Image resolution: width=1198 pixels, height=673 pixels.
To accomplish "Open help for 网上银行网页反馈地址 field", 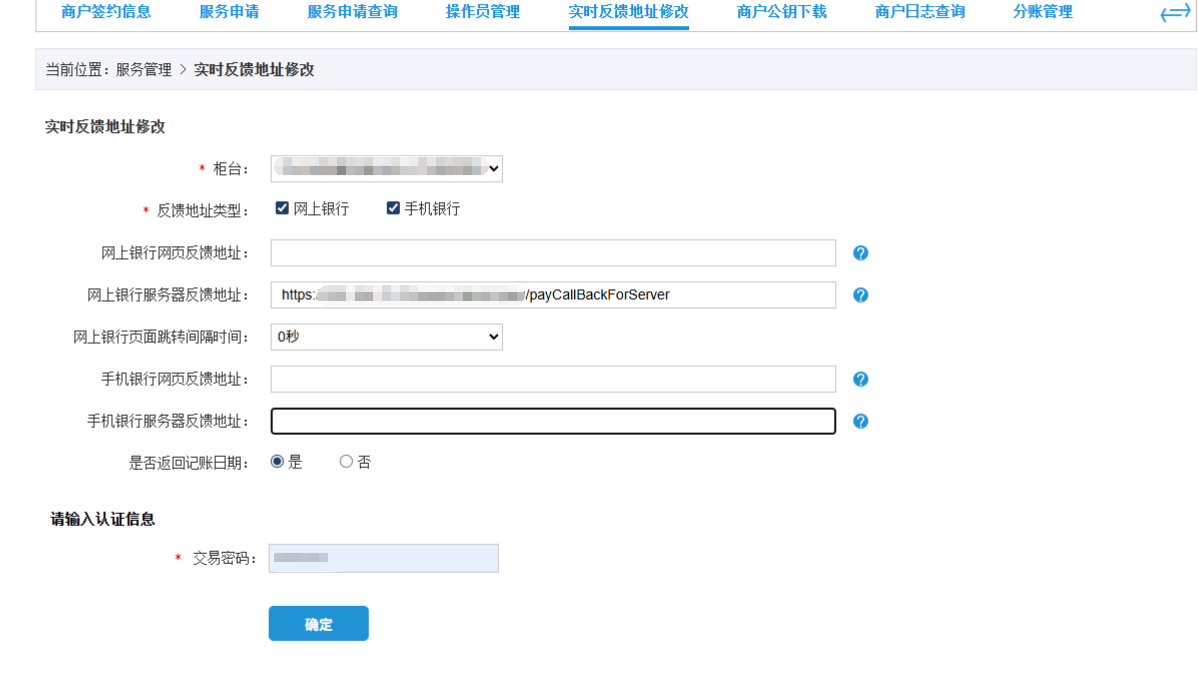I will click(x=860, y=252).
